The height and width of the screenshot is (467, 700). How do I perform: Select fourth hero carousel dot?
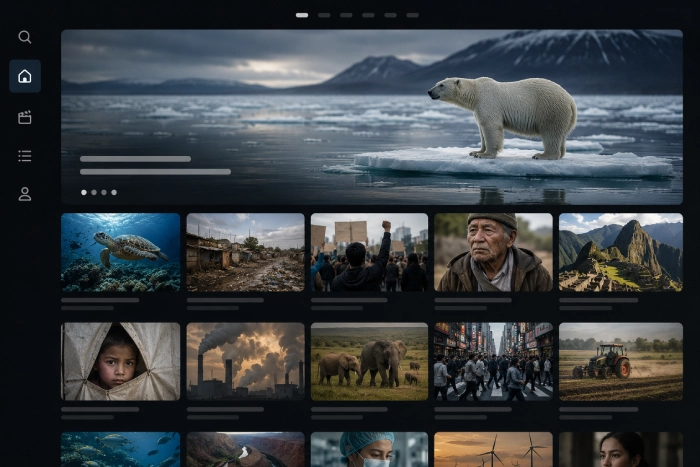tap(114, 192)
